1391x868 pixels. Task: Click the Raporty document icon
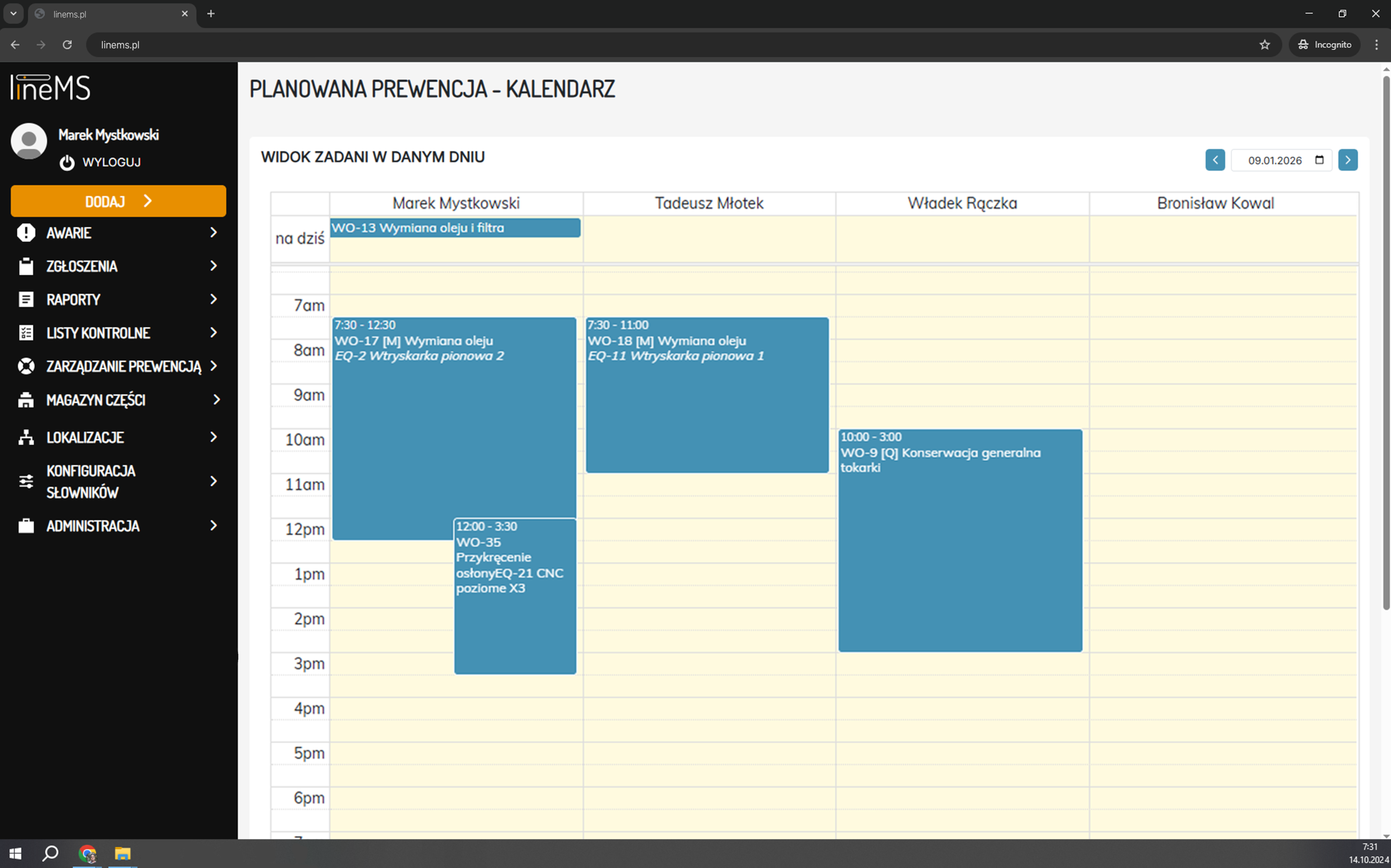(26, 299)
